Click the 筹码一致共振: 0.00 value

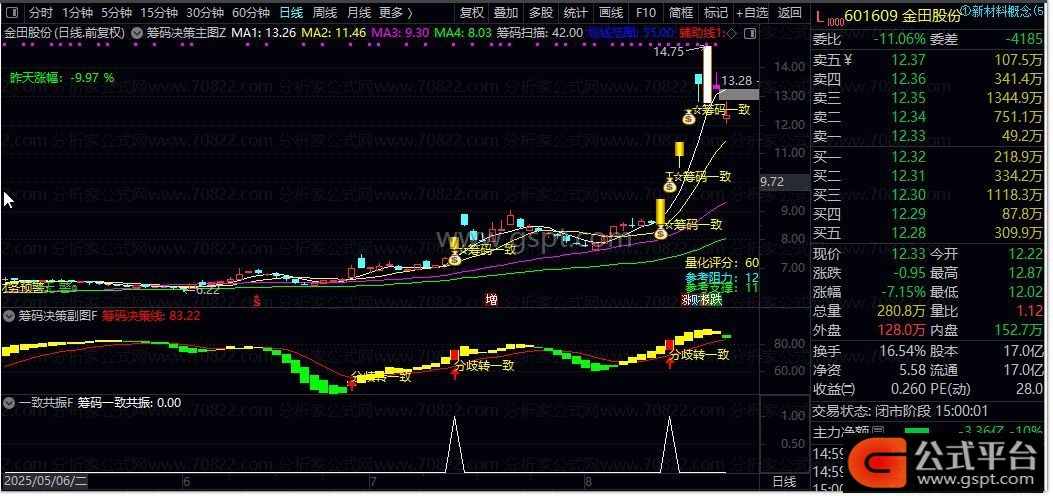130,403
